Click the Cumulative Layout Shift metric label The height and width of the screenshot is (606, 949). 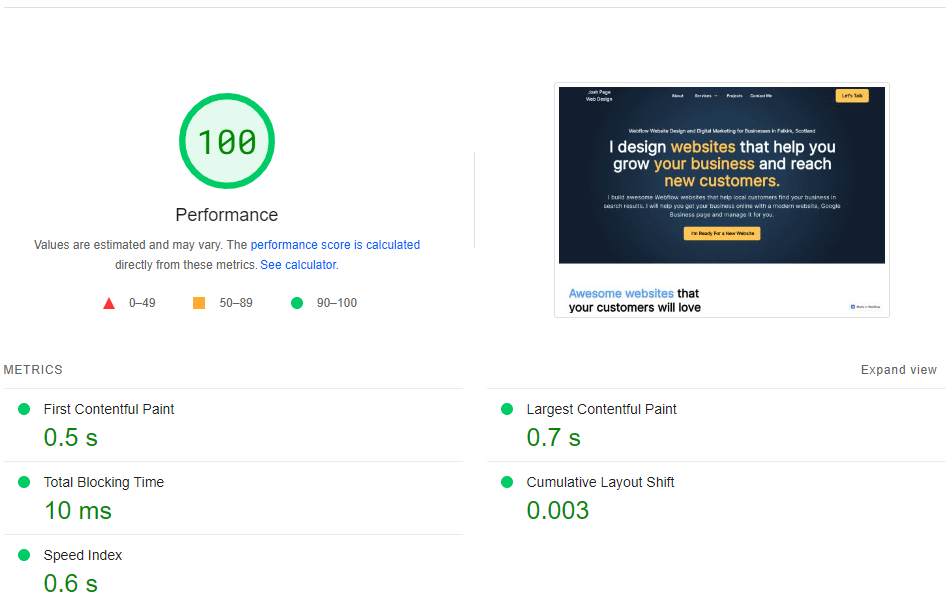coord(600,482)
